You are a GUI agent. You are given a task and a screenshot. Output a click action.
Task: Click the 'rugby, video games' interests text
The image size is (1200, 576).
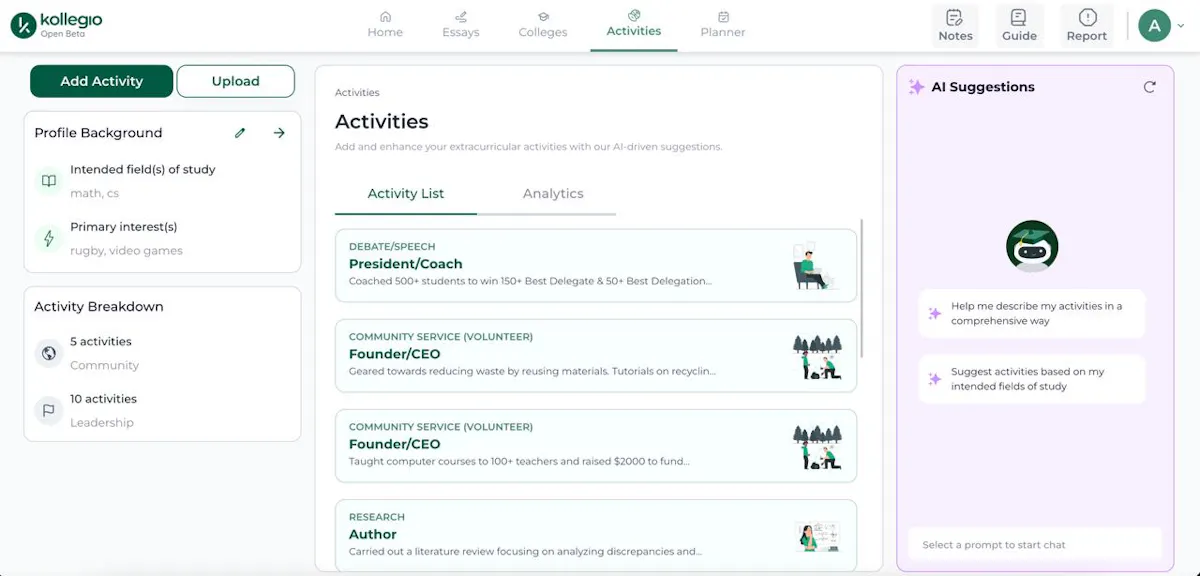coord(126,251)
